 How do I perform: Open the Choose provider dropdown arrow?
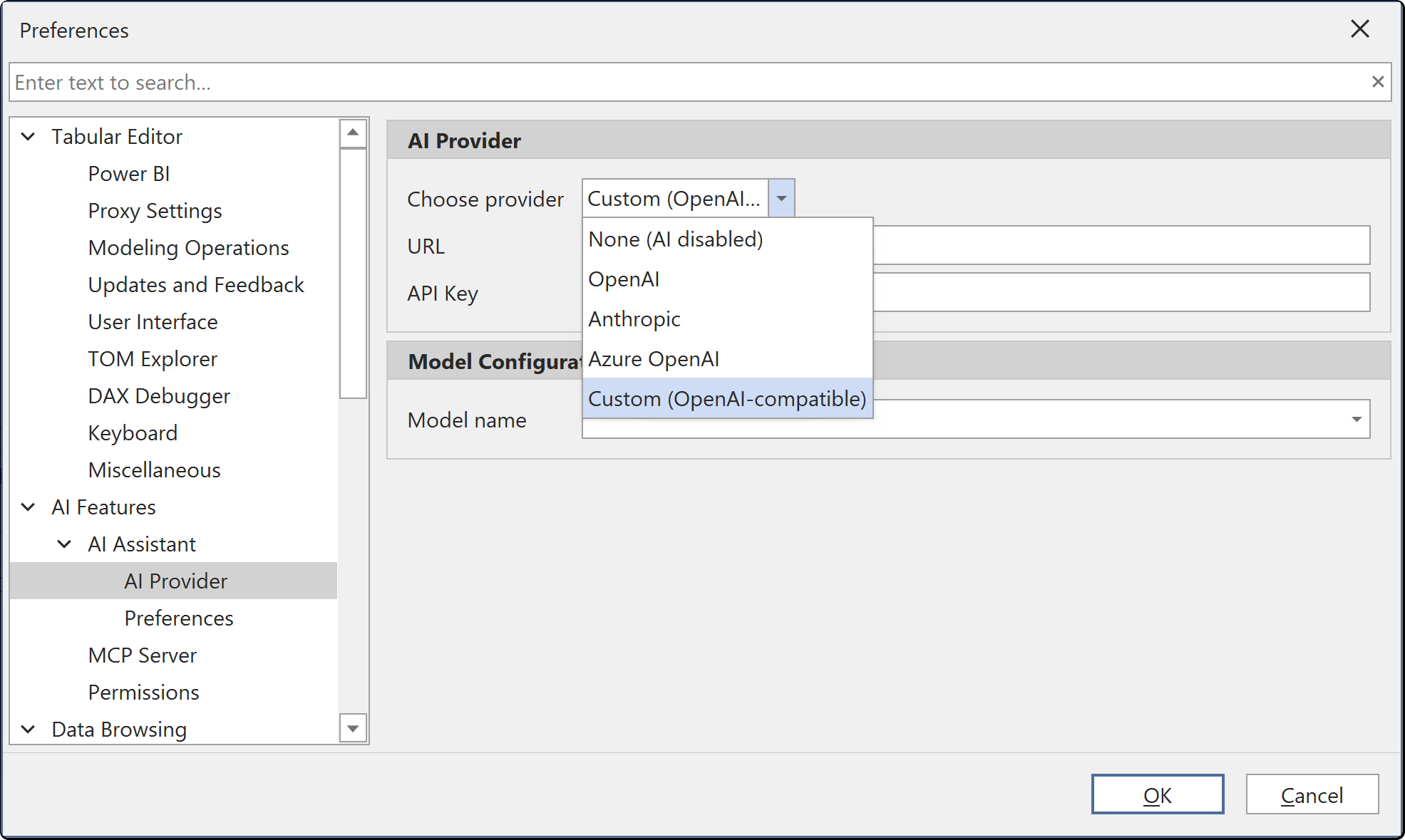click(x=781, y=198)
